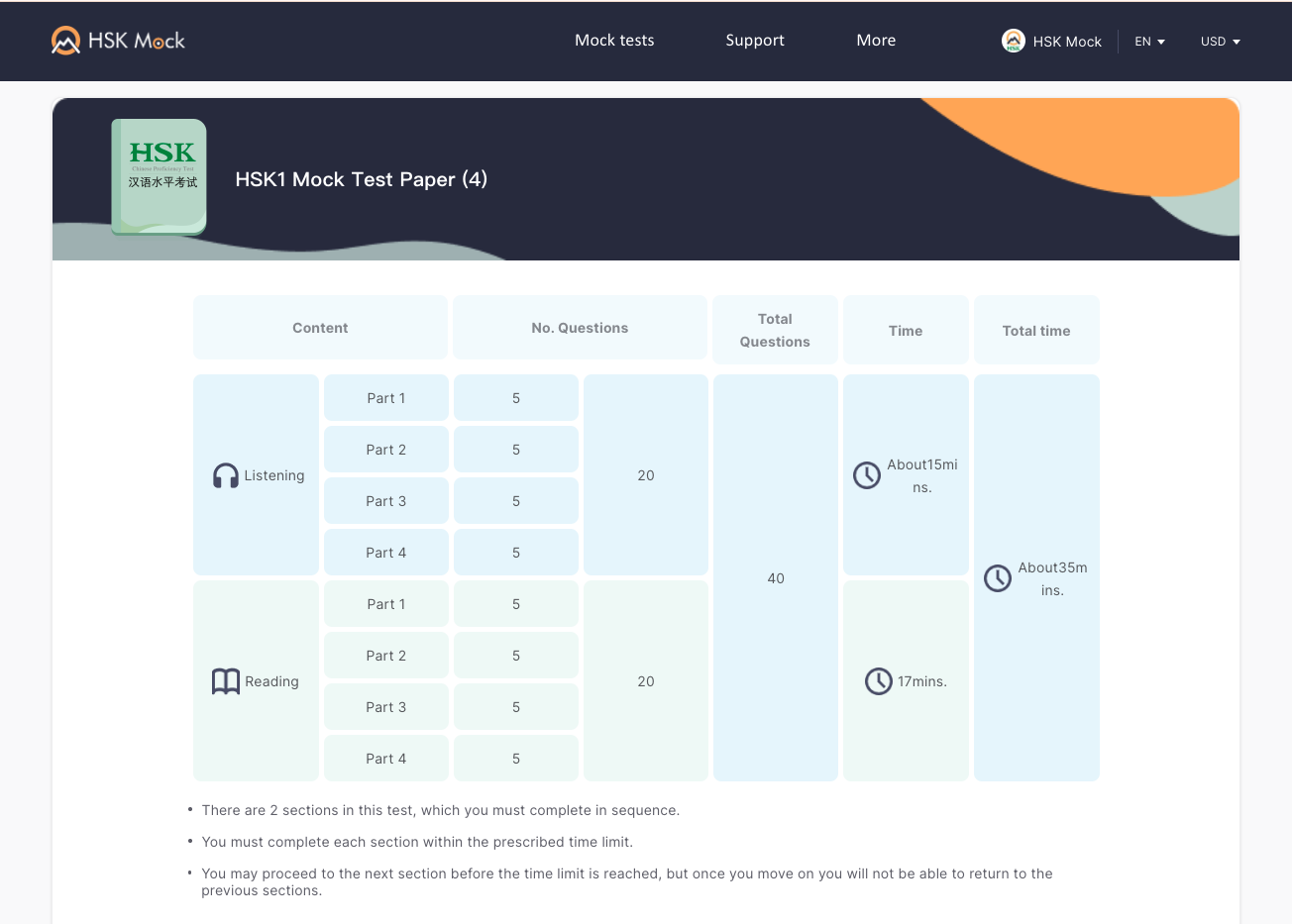Click the clock icon beside 17mins.
The width and height of the screenshot is (1292, 924).
(x=879, y=681)
